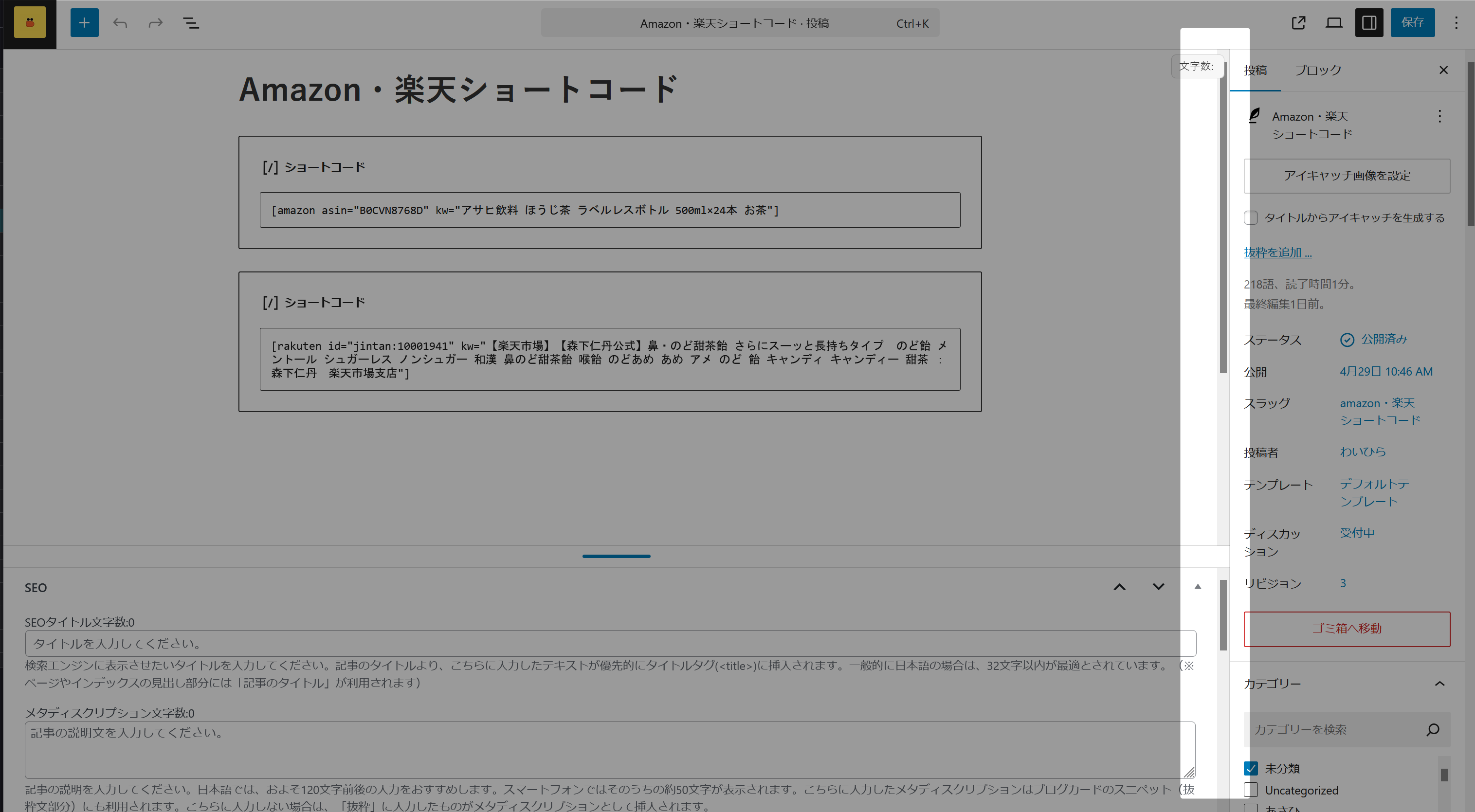This screenshot has height=812, width=1475.
Task: Collapse the カテゴリー panel
Action: [x=1439, y=684]
